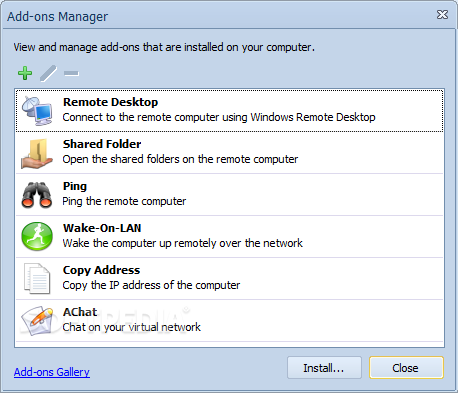
Task: Click the green plus add icon
Action: point(25,73)
